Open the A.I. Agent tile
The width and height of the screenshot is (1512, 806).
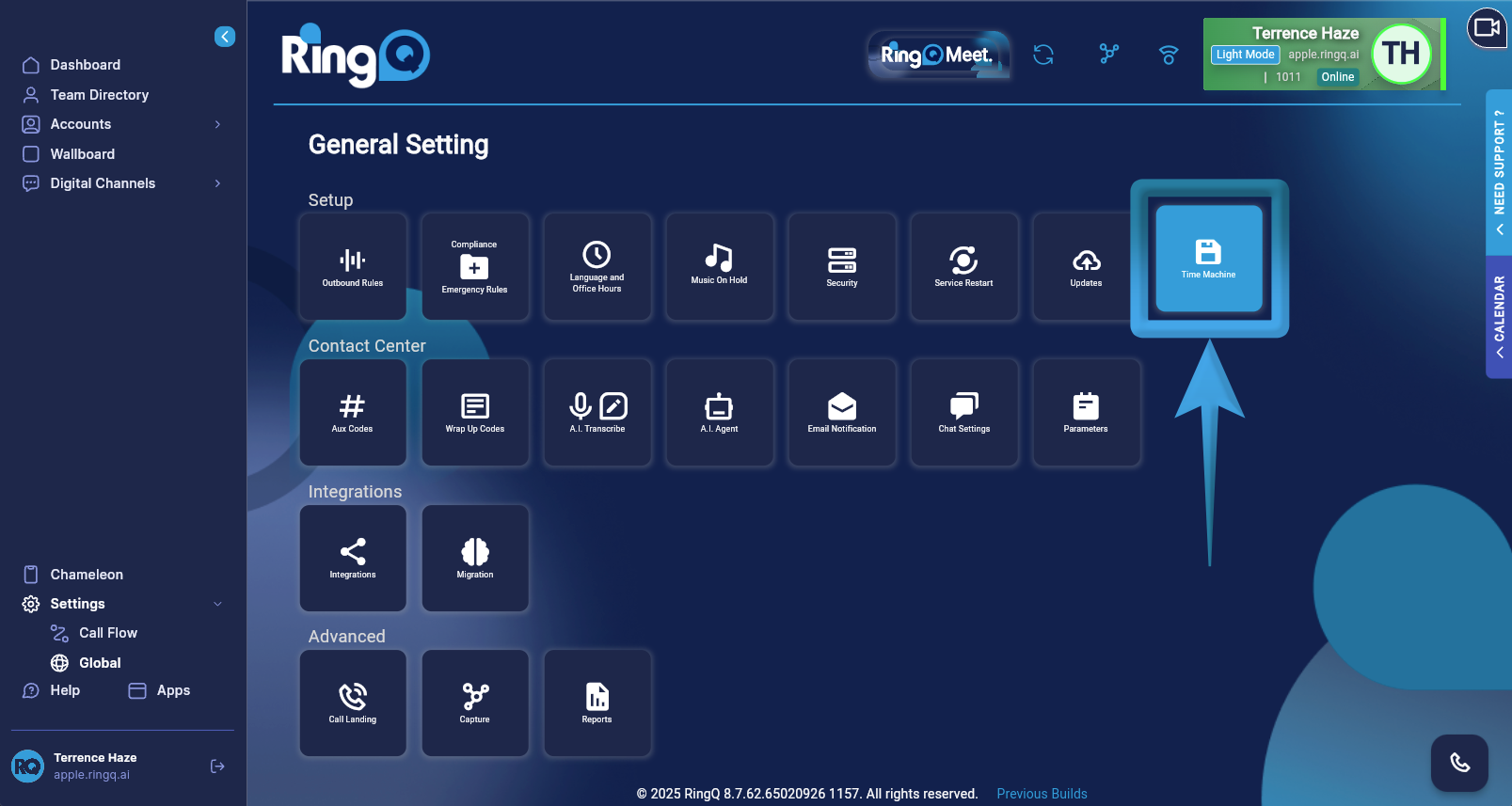[720, 413]
